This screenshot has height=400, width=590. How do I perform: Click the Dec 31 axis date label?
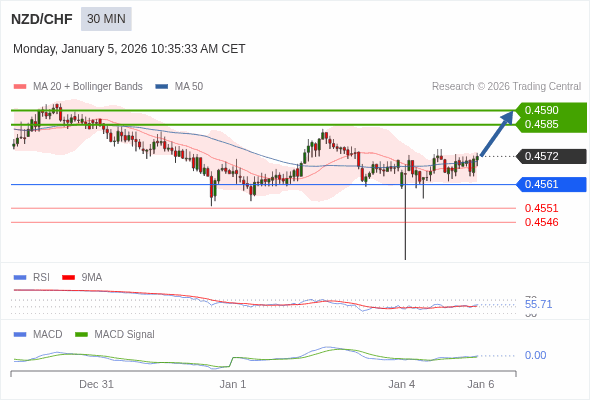pyautogui.click(x=96, y=384)
